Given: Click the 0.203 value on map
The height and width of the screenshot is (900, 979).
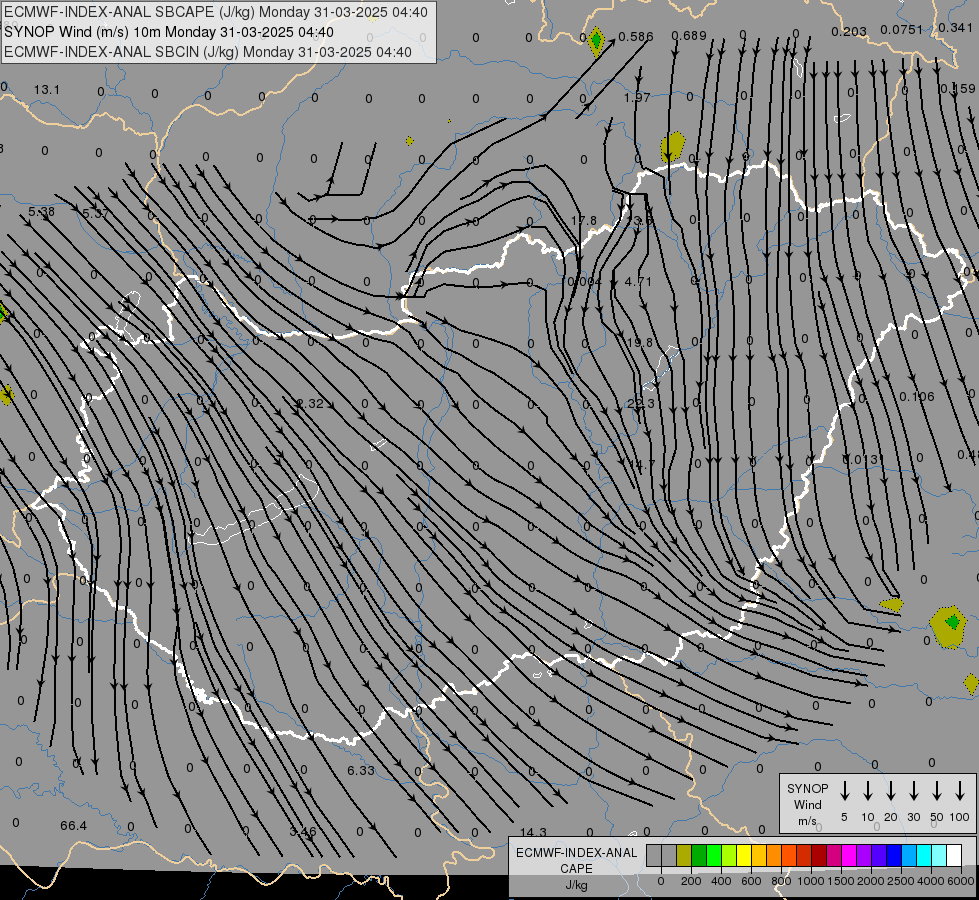Looking at the screenshot, I should (x=849, y=31).
